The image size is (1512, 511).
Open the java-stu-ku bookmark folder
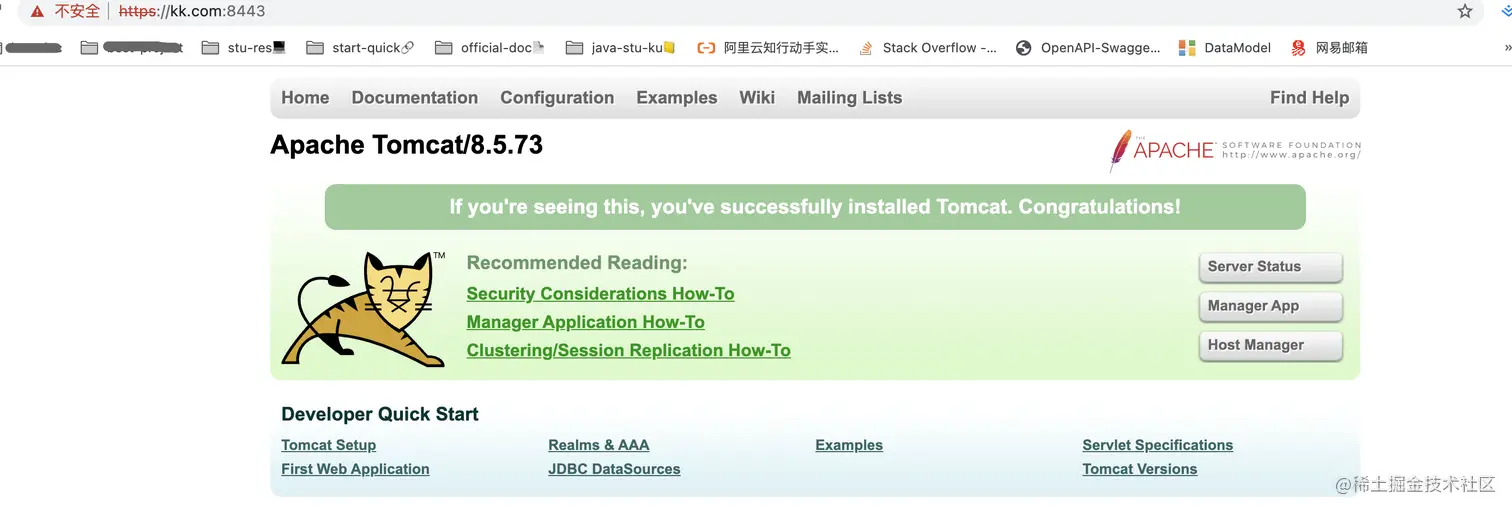tap(621, 47)
